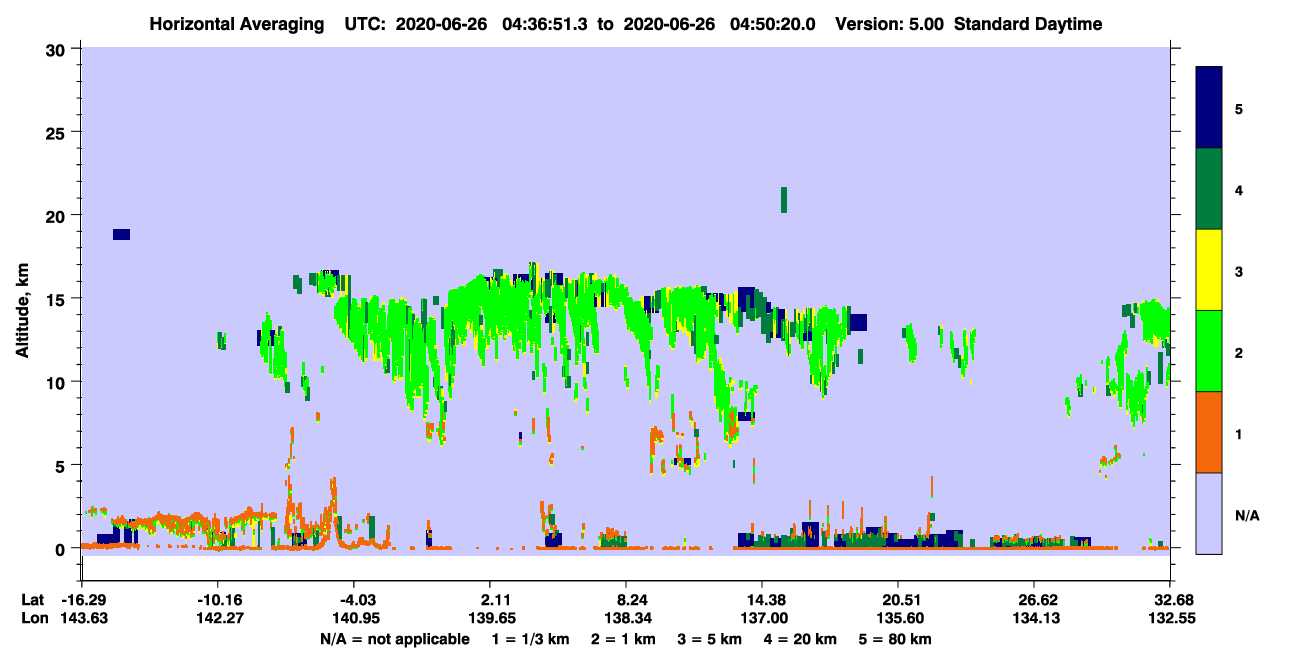Click the '5 = 80 km' legend entry

click(896, 639)
